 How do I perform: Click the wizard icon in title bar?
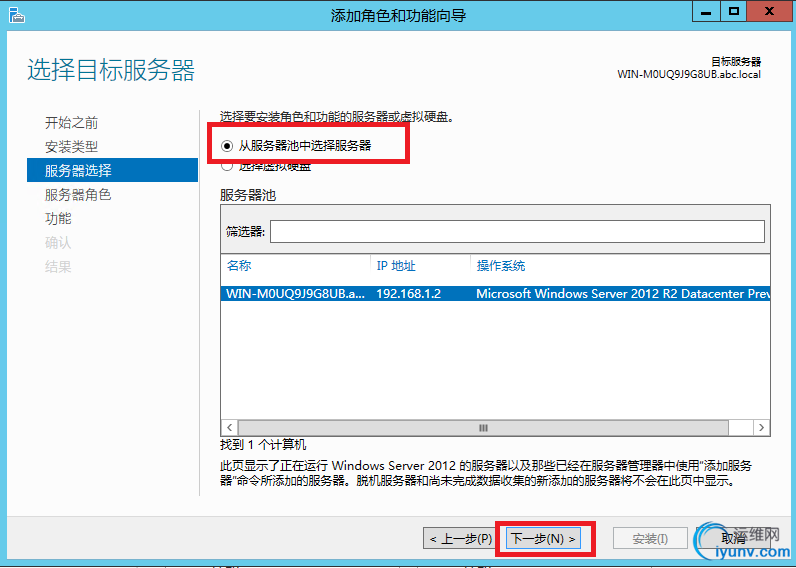click(x=16, y=15)
